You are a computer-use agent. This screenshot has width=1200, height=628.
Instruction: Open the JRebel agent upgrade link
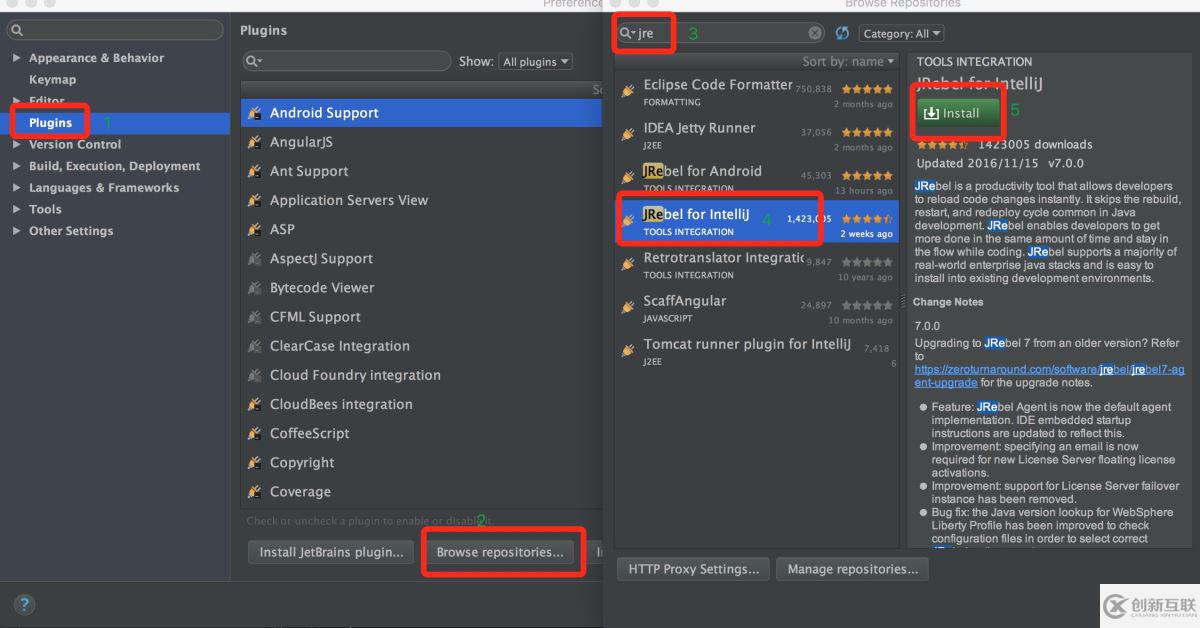(1035, 370)
